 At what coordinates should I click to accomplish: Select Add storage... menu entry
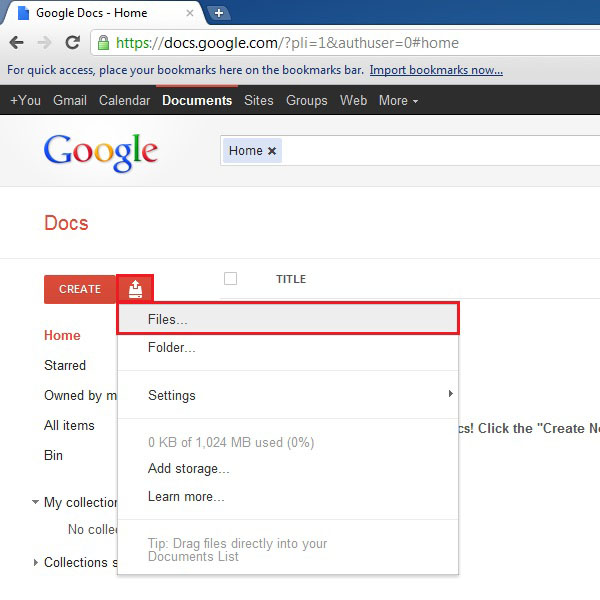pyautogui.click(x=288, y=468)
